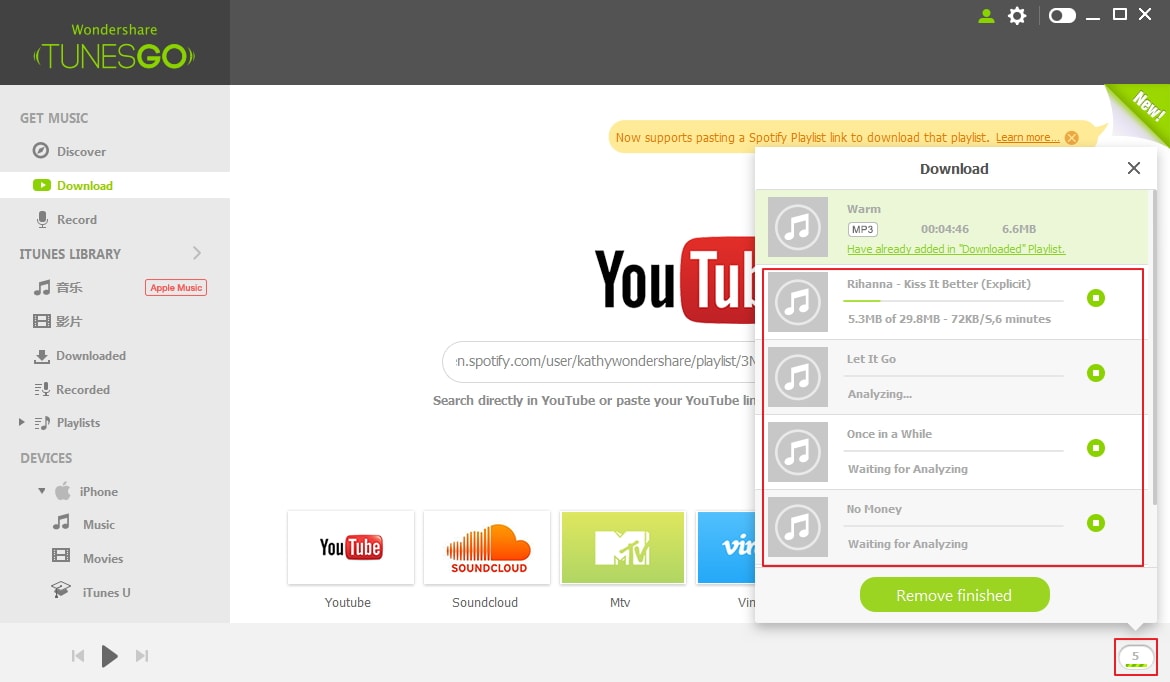Open Playlists in sidebar
This screenshot has height=682, width=1170.
pyautogui.click(x=68, y=422)
